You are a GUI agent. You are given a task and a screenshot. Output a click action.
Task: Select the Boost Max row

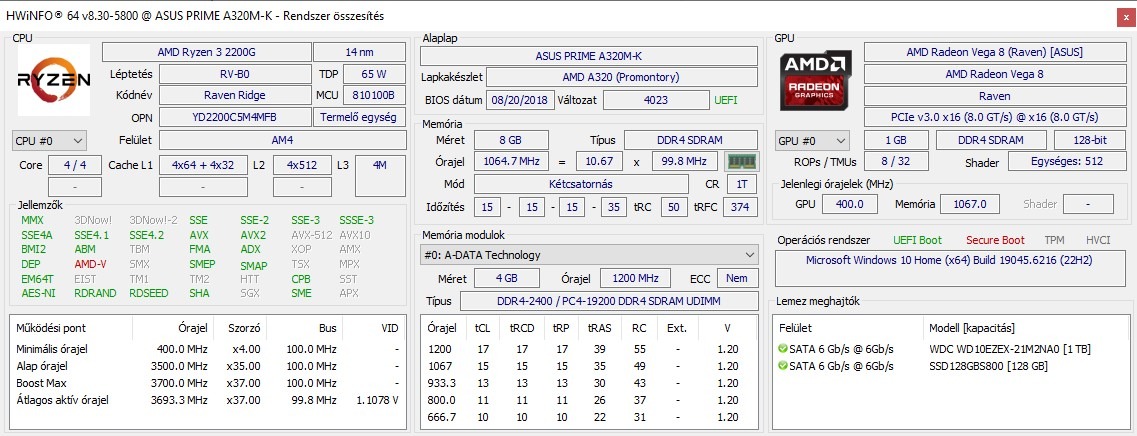(x=207, y=382)
